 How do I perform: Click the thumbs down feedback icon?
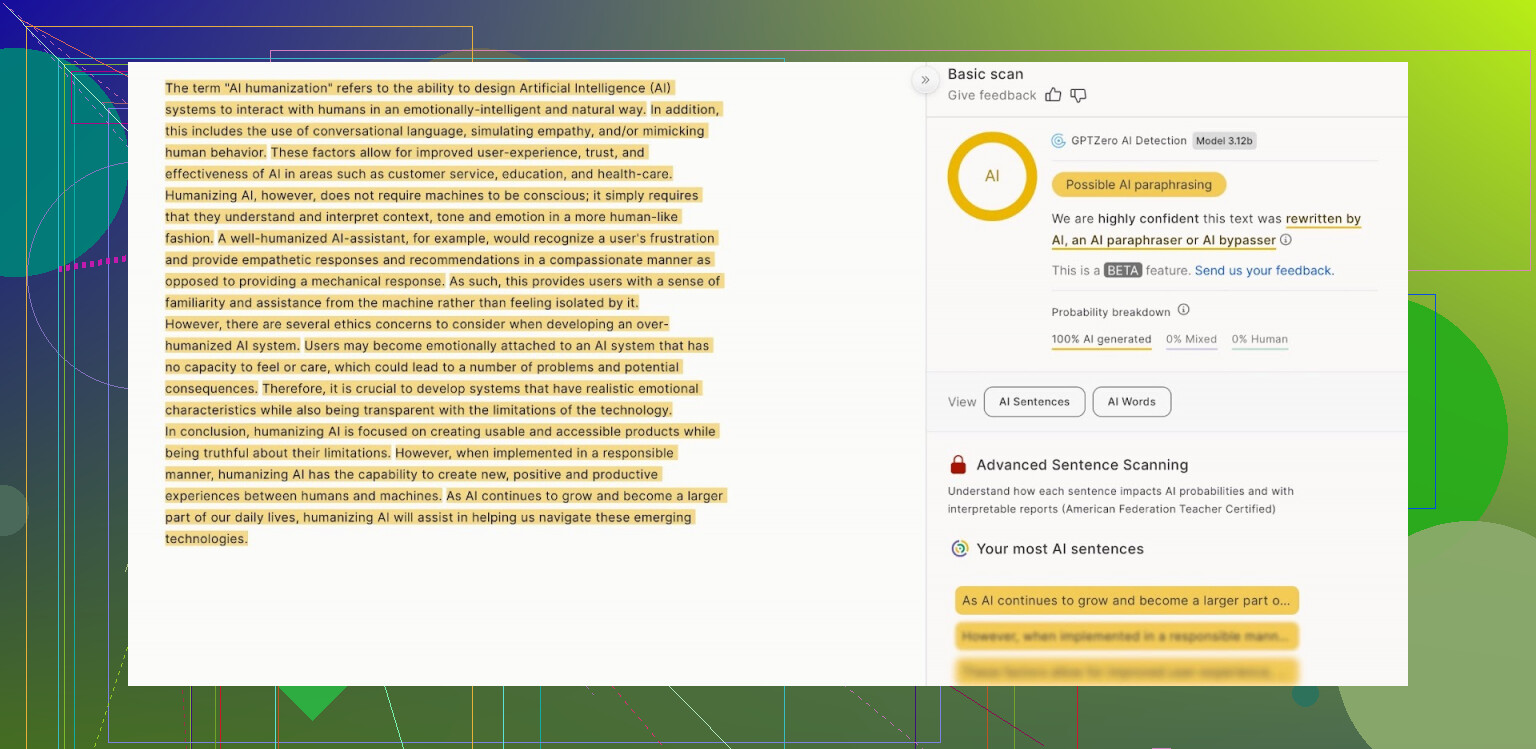pyautogui.click(x=1078, y=95)
